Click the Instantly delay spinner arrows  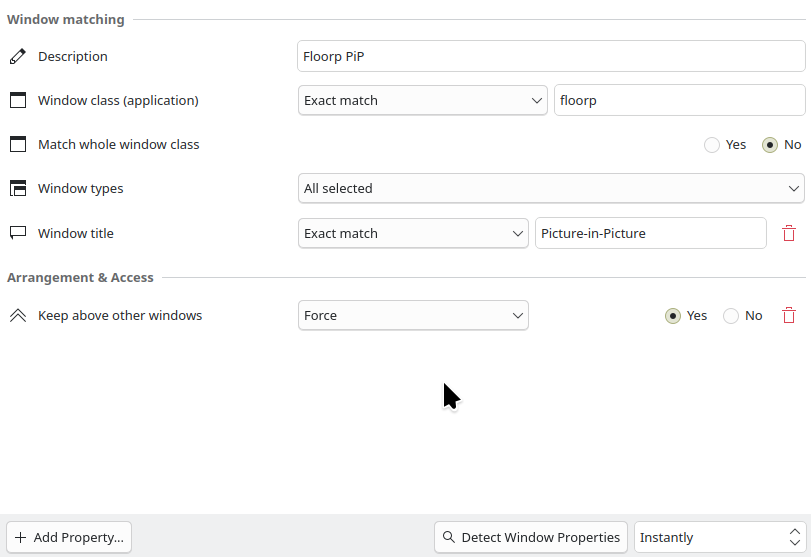tap(794, 537)
